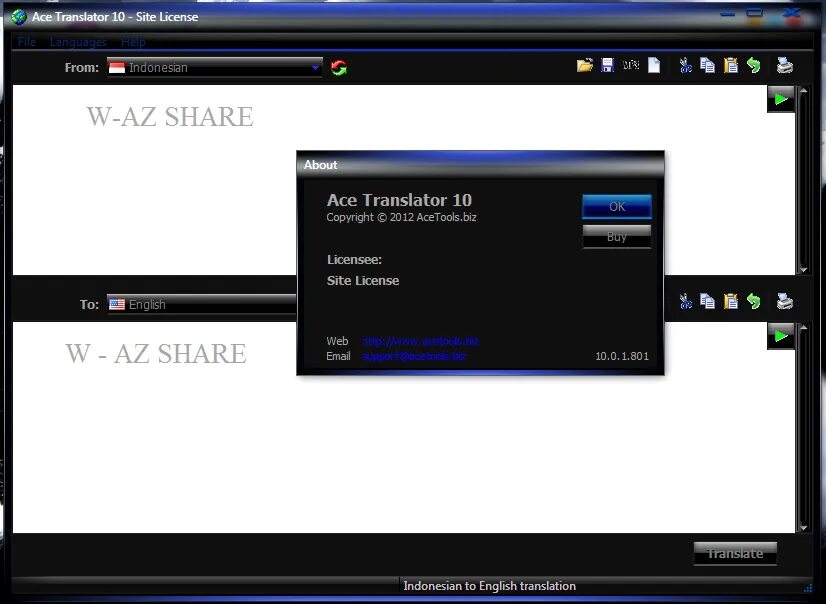The image size is (826, 604).
Task: Click the 'Site License' text in About dialog
Action: tap(363, 281)
